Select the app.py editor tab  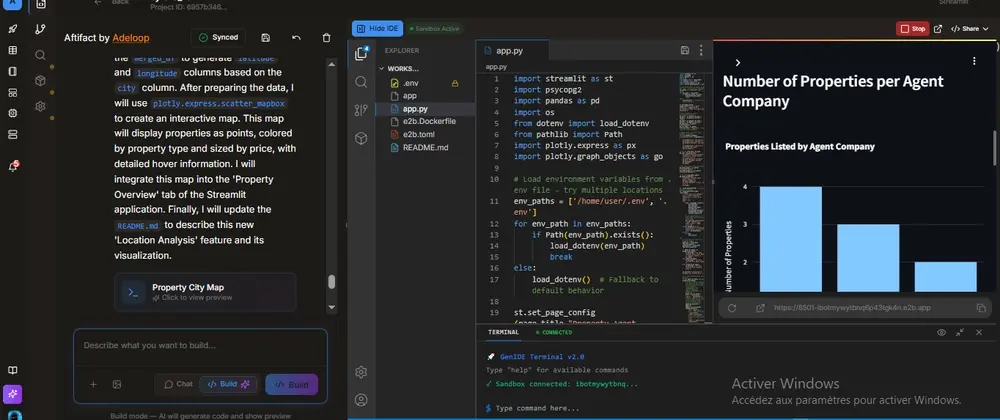[512, 50]
